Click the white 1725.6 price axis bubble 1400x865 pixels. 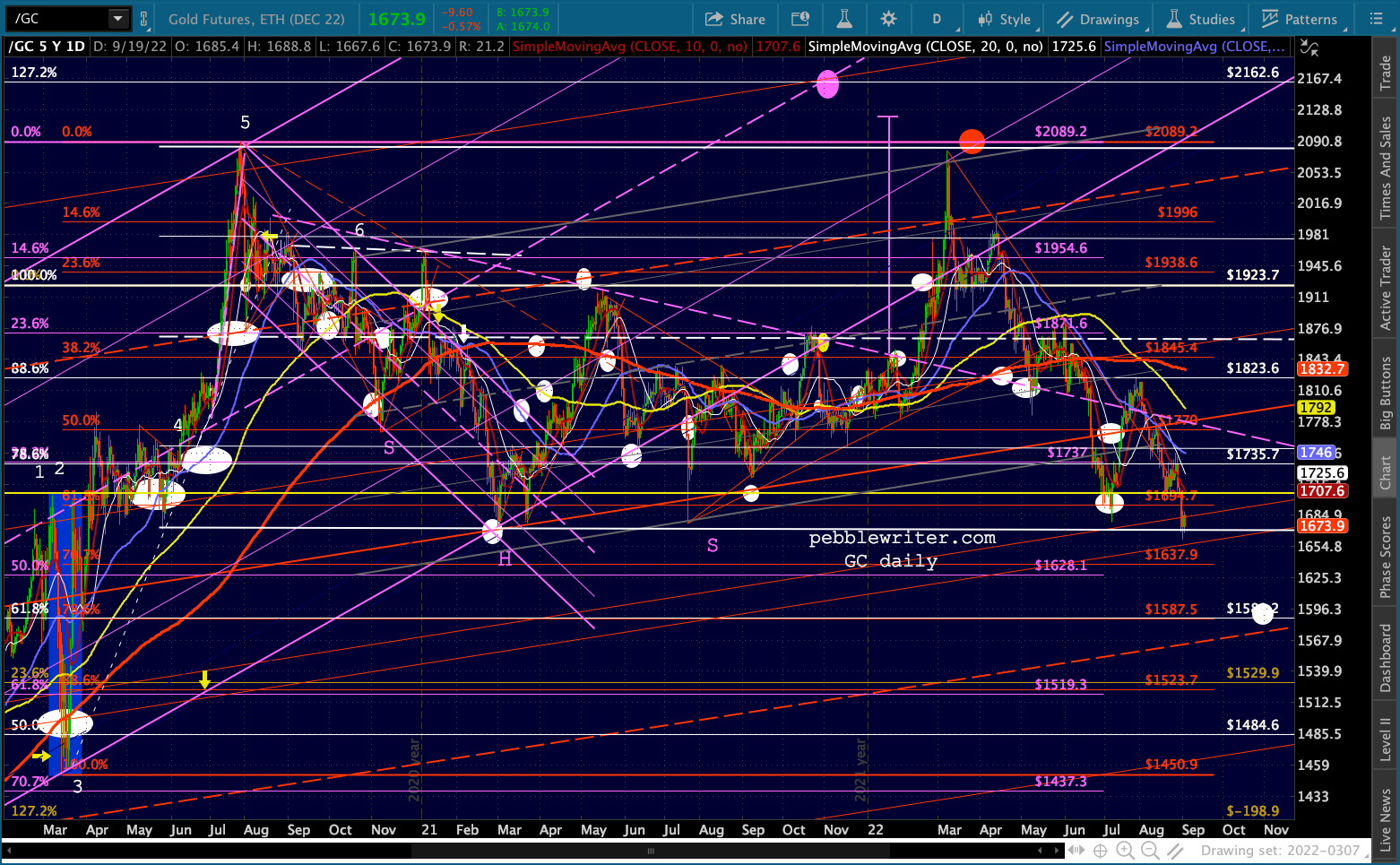1322,473
